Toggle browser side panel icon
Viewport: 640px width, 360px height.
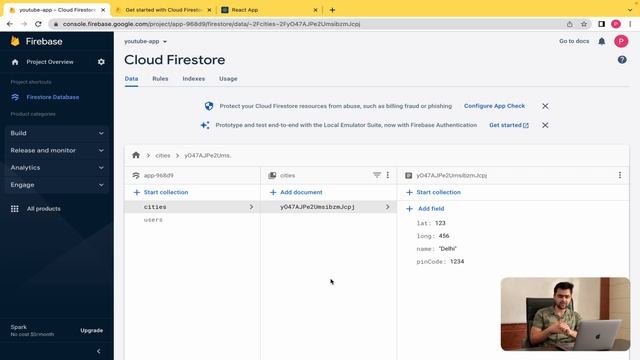tap(601, 24)
